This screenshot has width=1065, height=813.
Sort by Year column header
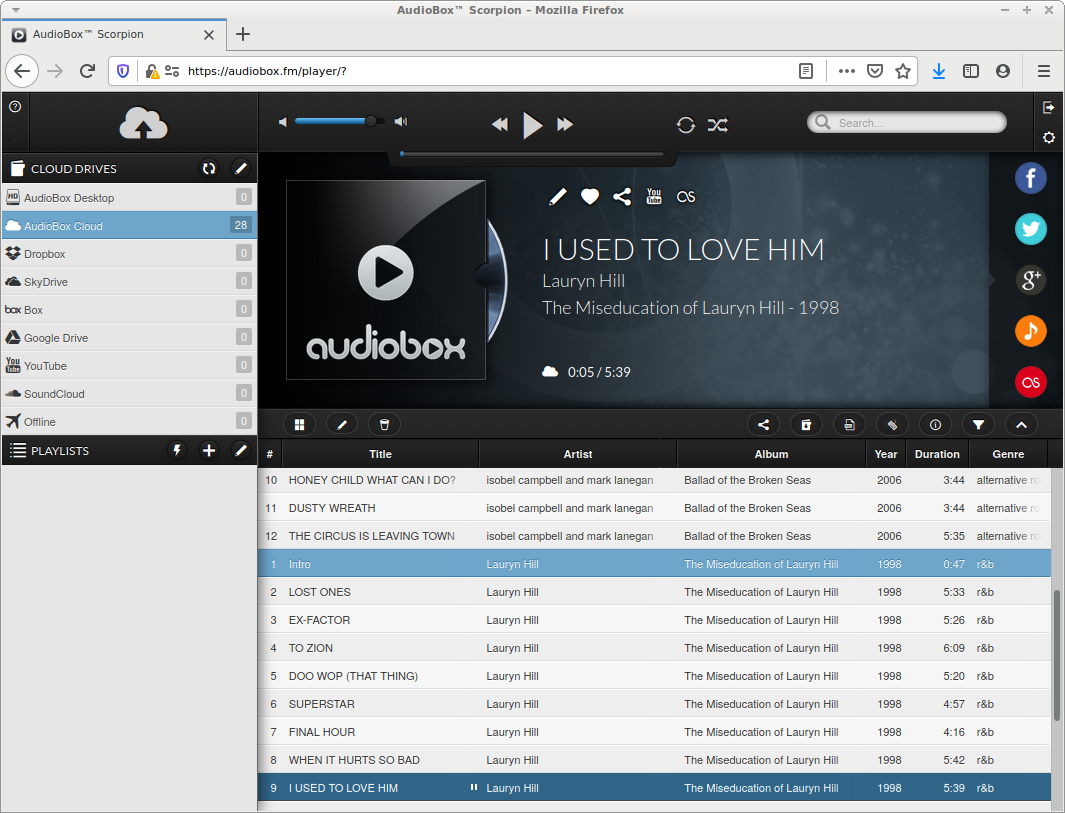tap(886, 454)
